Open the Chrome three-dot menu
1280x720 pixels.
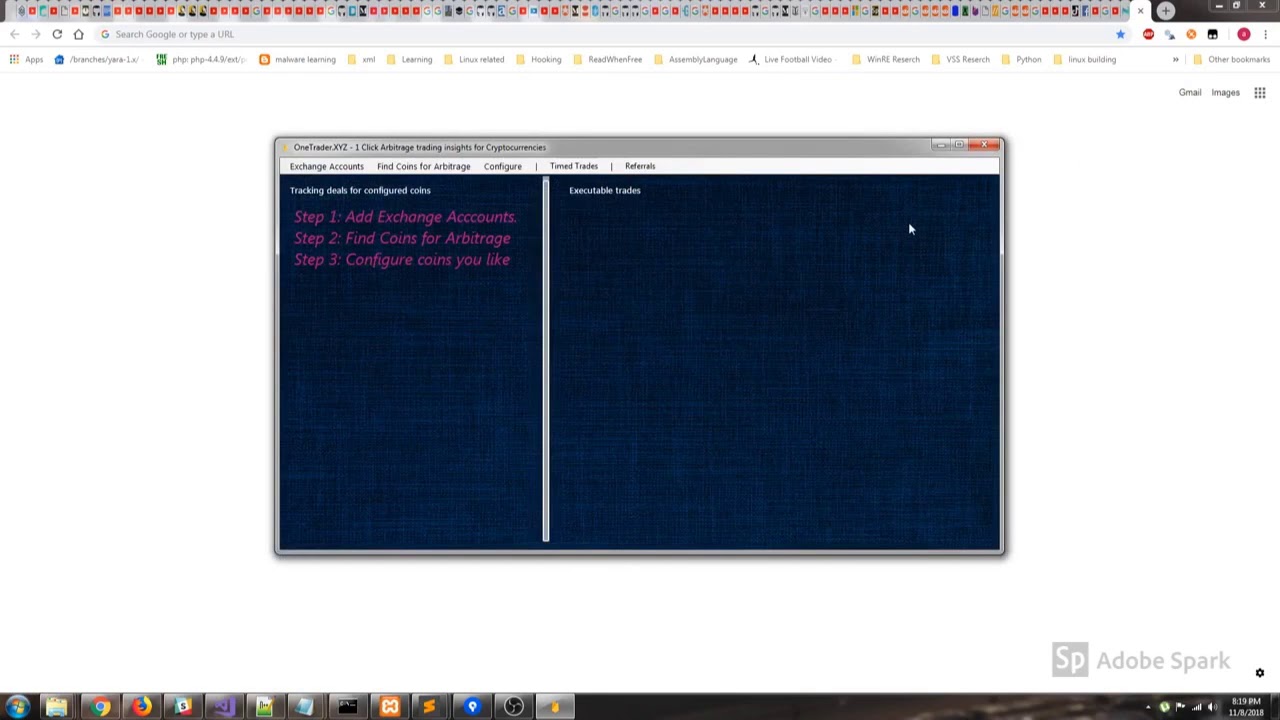click(1266, 34)
